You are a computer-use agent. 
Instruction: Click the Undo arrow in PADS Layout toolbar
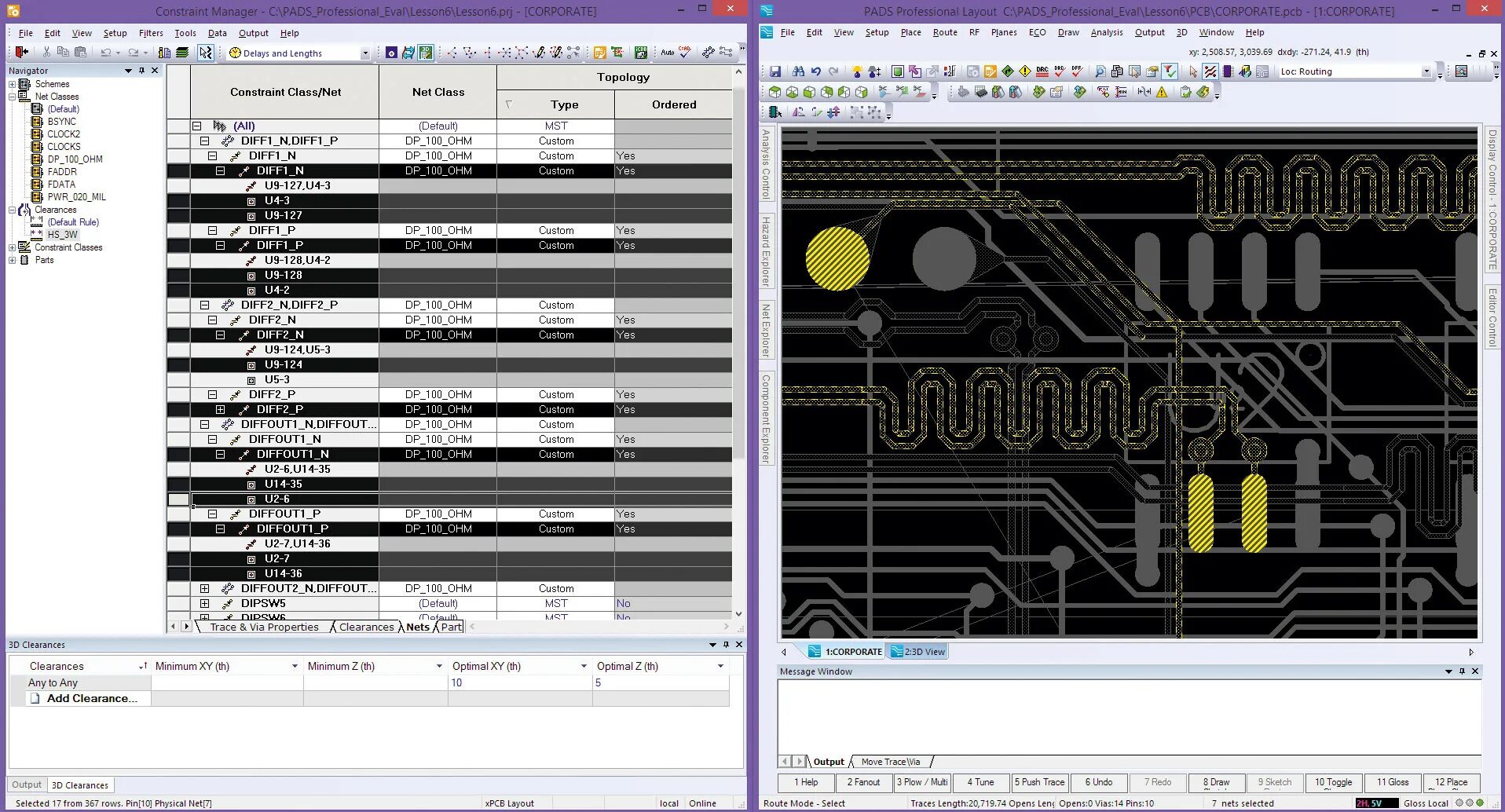[x=815, y=71]
